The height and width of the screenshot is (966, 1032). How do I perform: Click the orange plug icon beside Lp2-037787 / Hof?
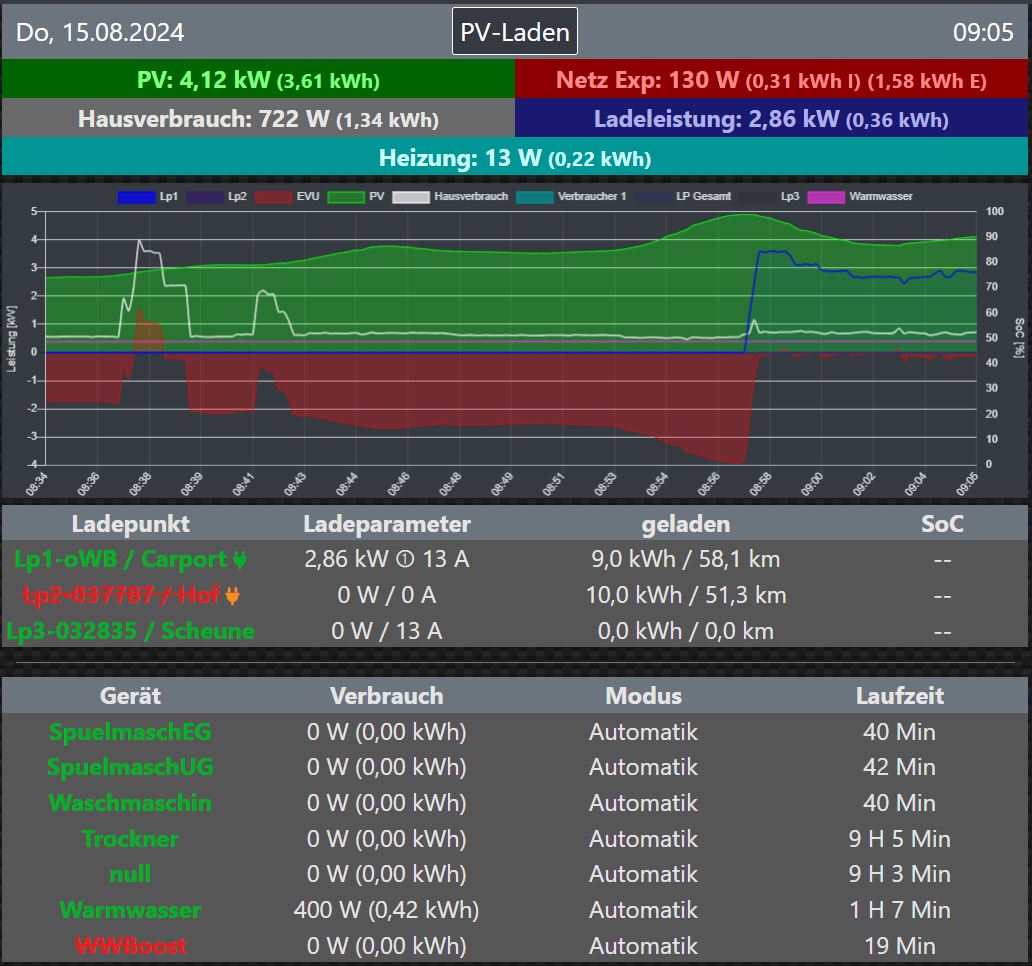(x=232, y=596)
